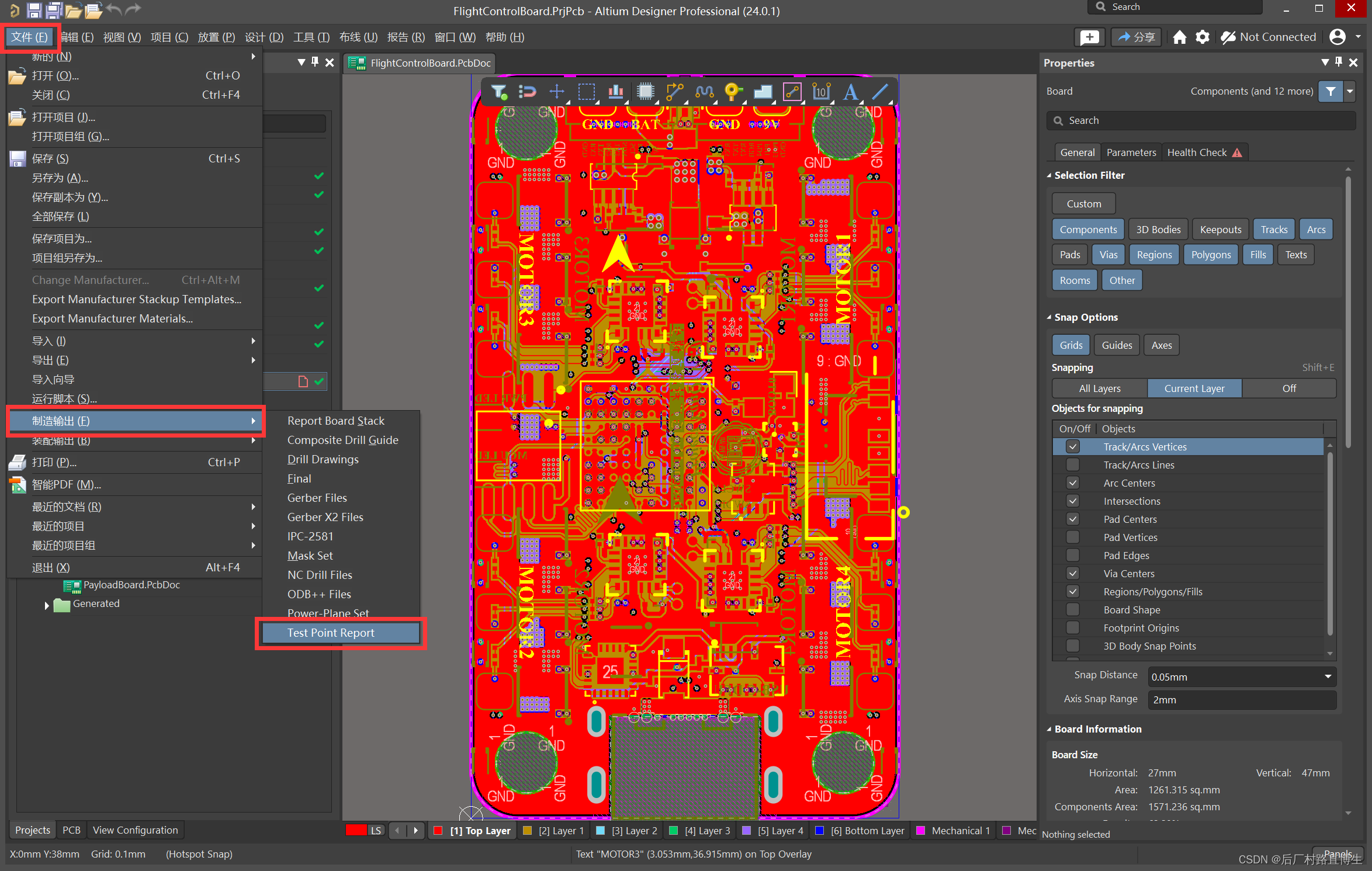Open the settings gear icon
Image resolution: width=1372 pixels, height=871 pixels.
click(x=1203, y=37)
